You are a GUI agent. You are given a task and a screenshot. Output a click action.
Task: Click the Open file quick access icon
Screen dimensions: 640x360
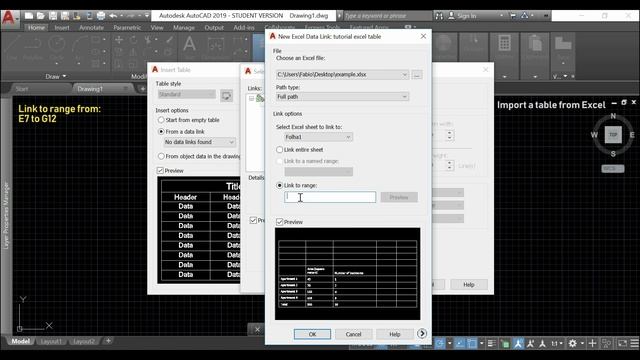click(41, 16)
